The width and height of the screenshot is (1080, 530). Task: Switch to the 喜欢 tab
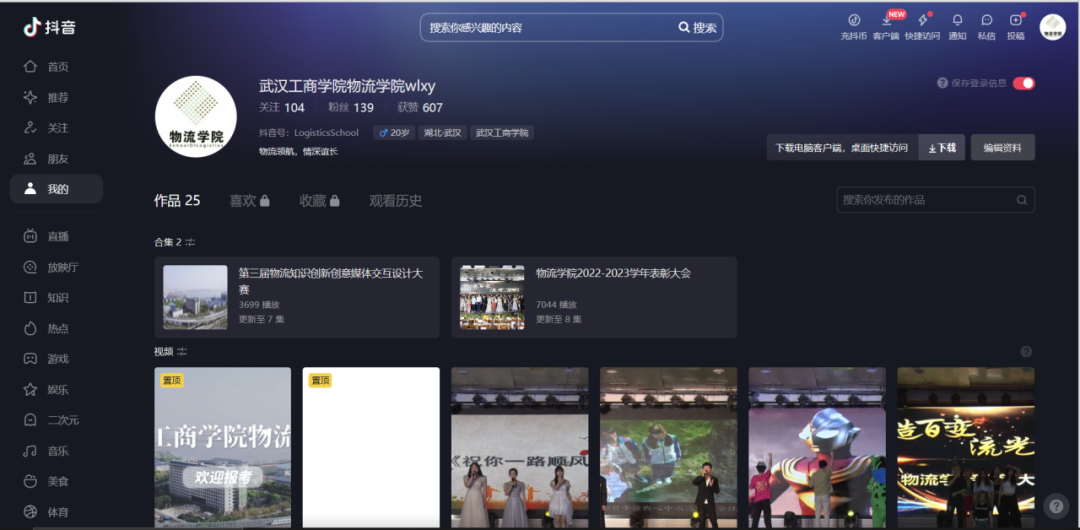(249, 201)
